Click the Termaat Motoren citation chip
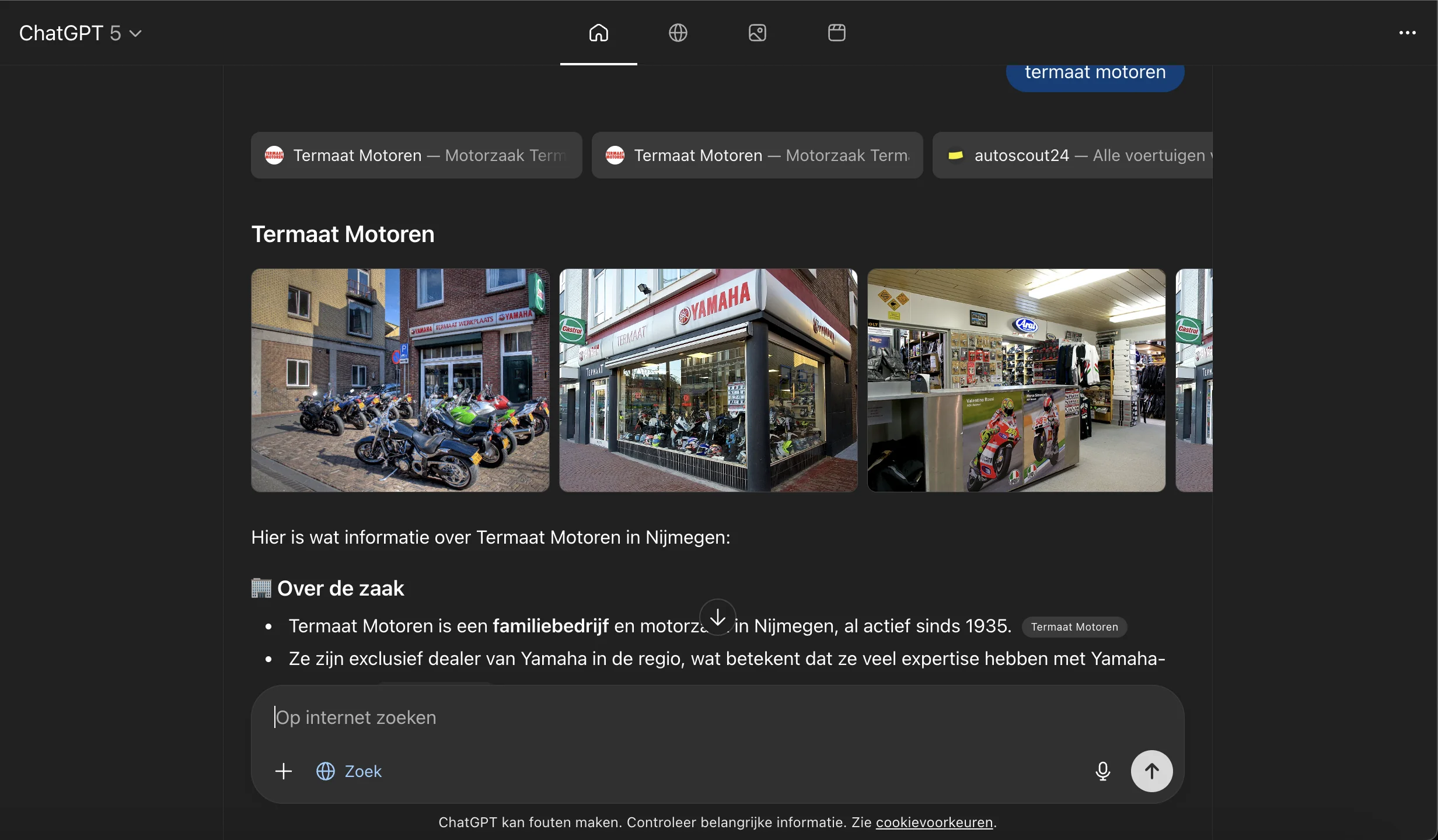 click(1074, 627)
